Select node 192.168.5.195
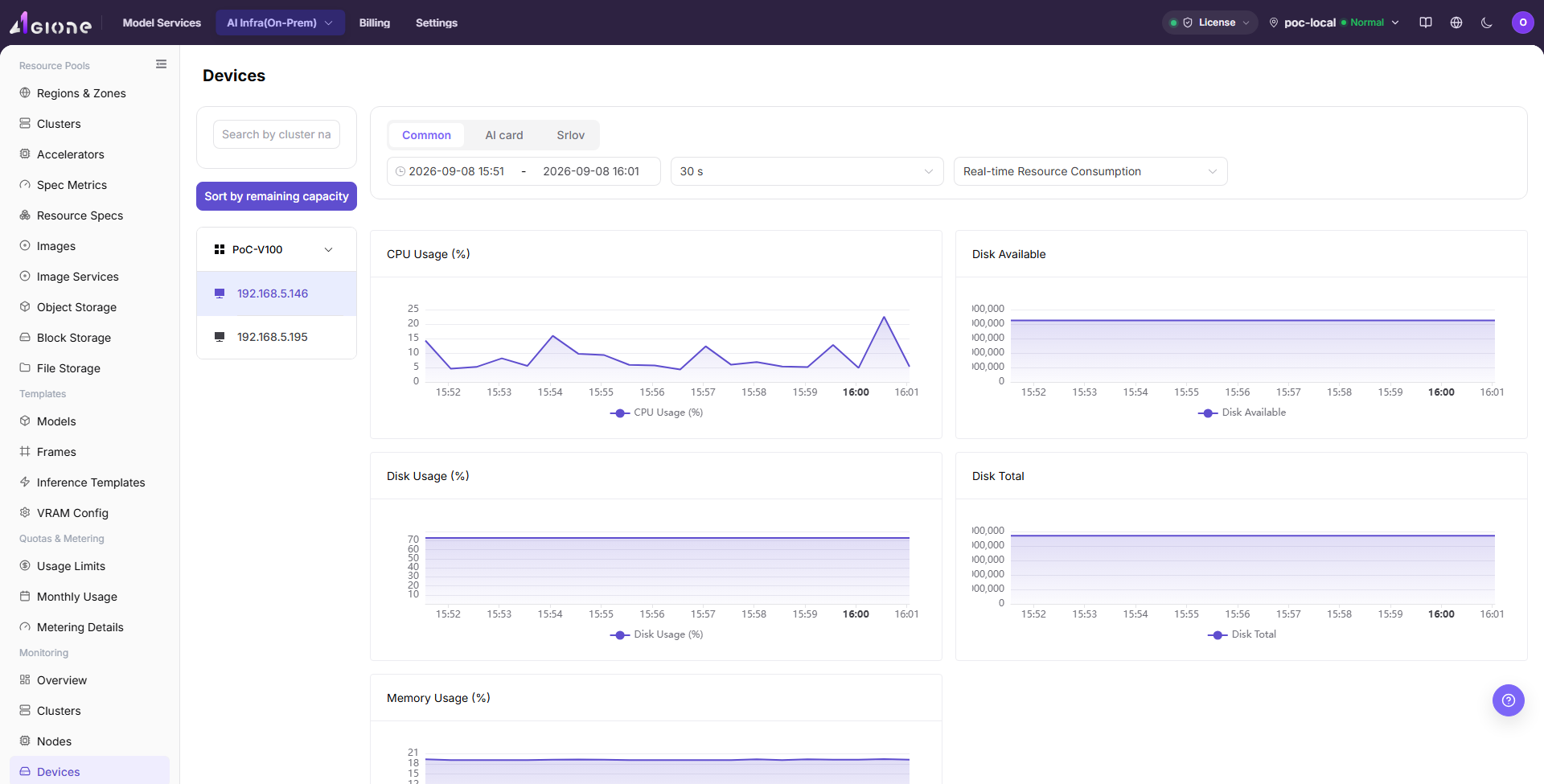The height and width of the screenshot is (784, 1544). click(277, 337)
